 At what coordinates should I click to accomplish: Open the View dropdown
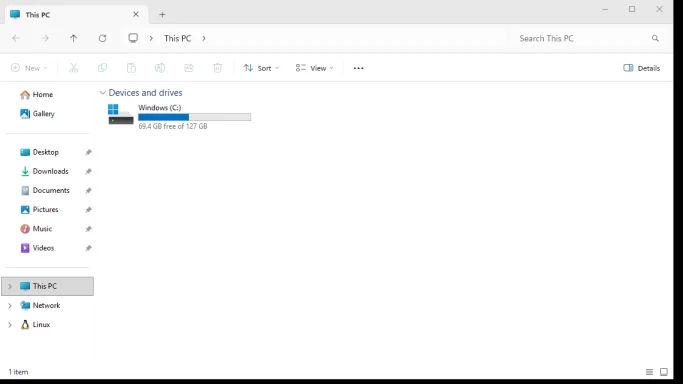(x=314, y=68)
